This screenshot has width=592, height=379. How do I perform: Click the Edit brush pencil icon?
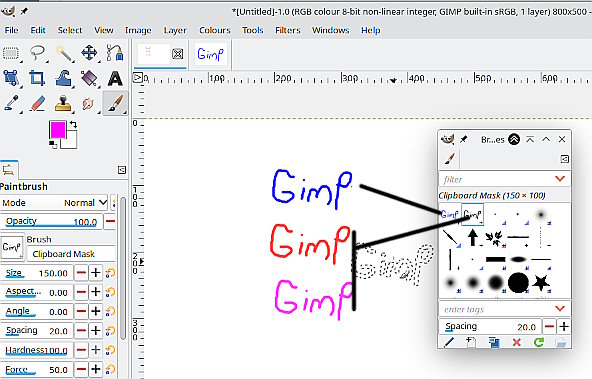coord(449,342)
